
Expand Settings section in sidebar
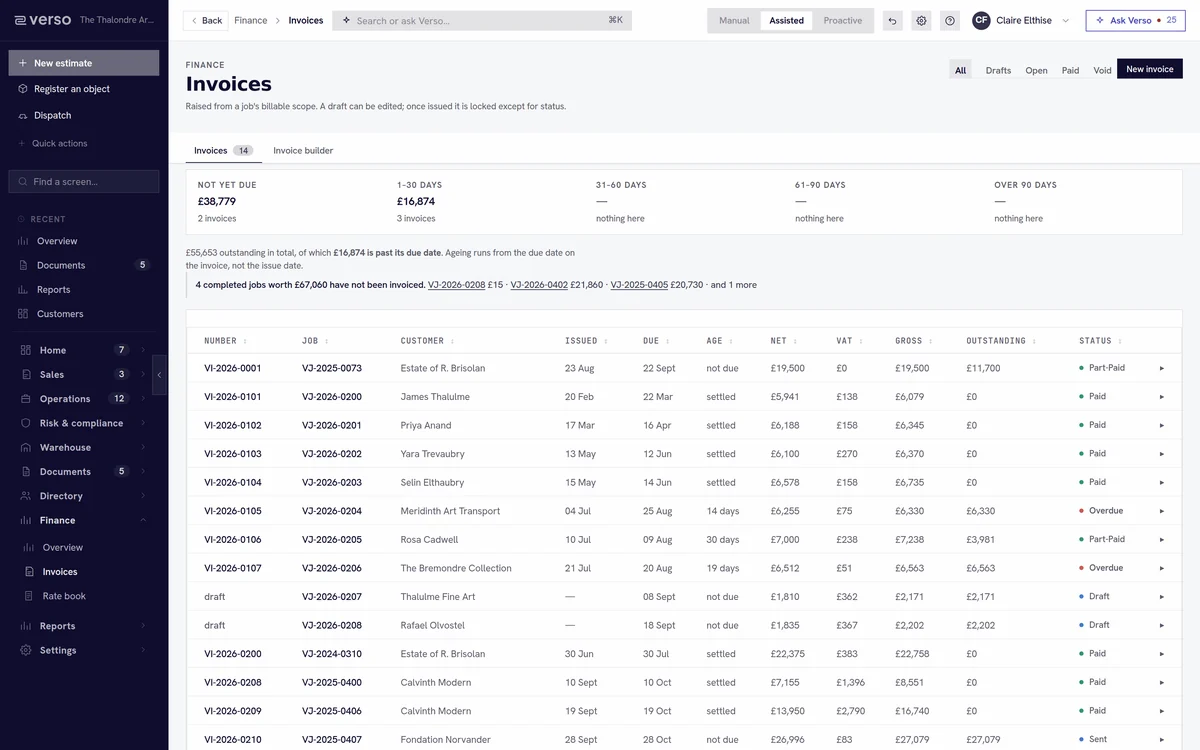pyautogui.click(x=84, y=650)
